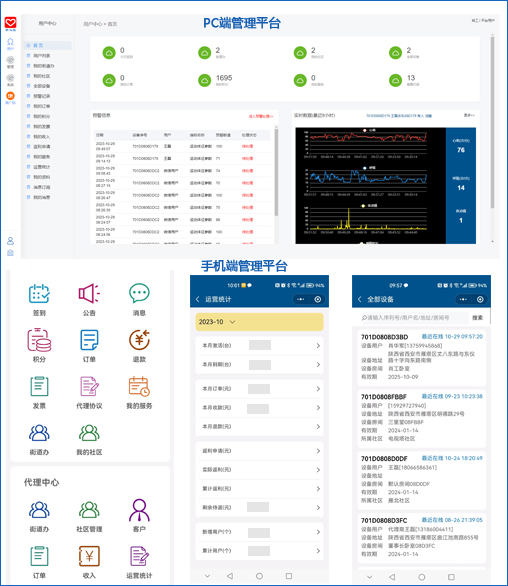This screenshot has height=586, width=508.
Task: Select 用户列表 in the left sidebar menu
Action: click(41, 56)
